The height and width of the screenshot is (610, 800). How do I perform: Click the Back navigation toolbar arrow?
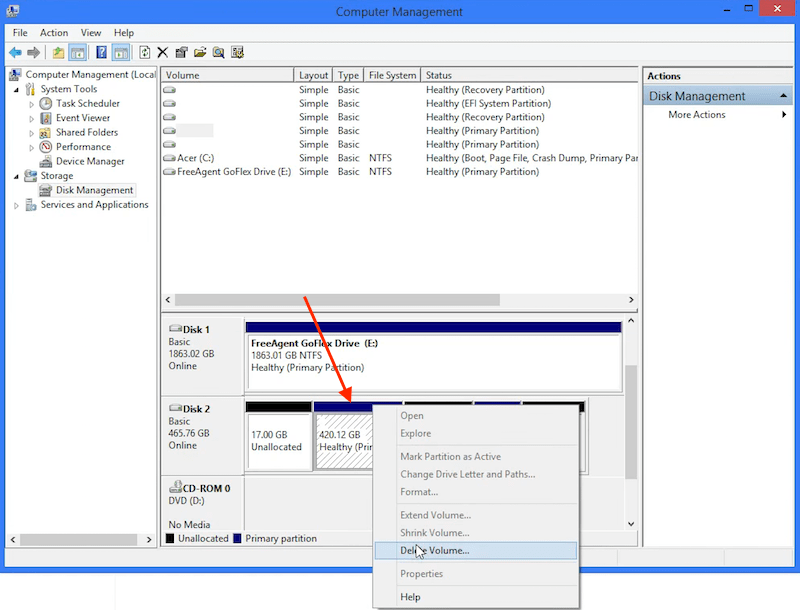click(14, 52)
